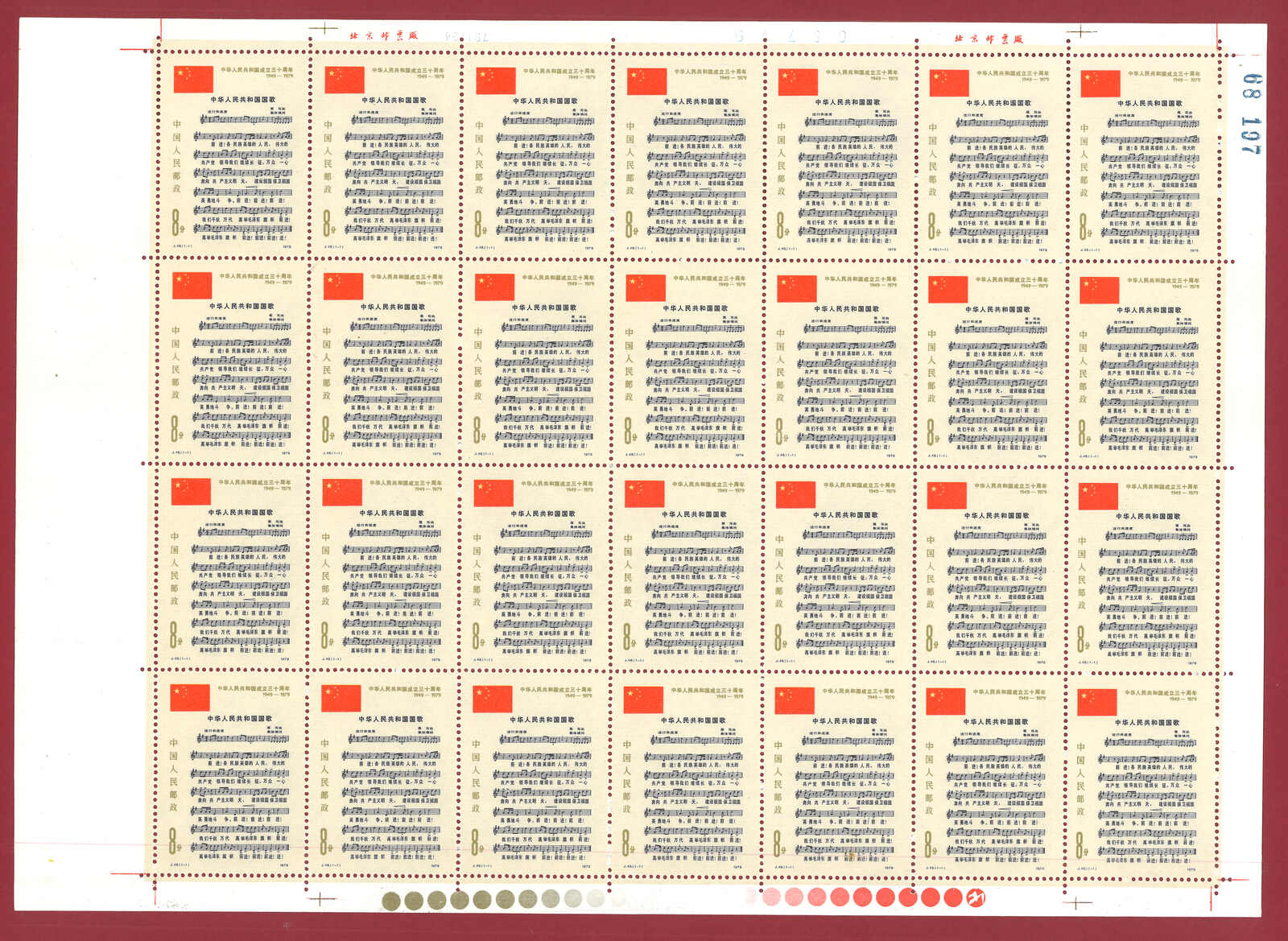
Task: Click the gold color-control dot strip
Action: point(493,900)
